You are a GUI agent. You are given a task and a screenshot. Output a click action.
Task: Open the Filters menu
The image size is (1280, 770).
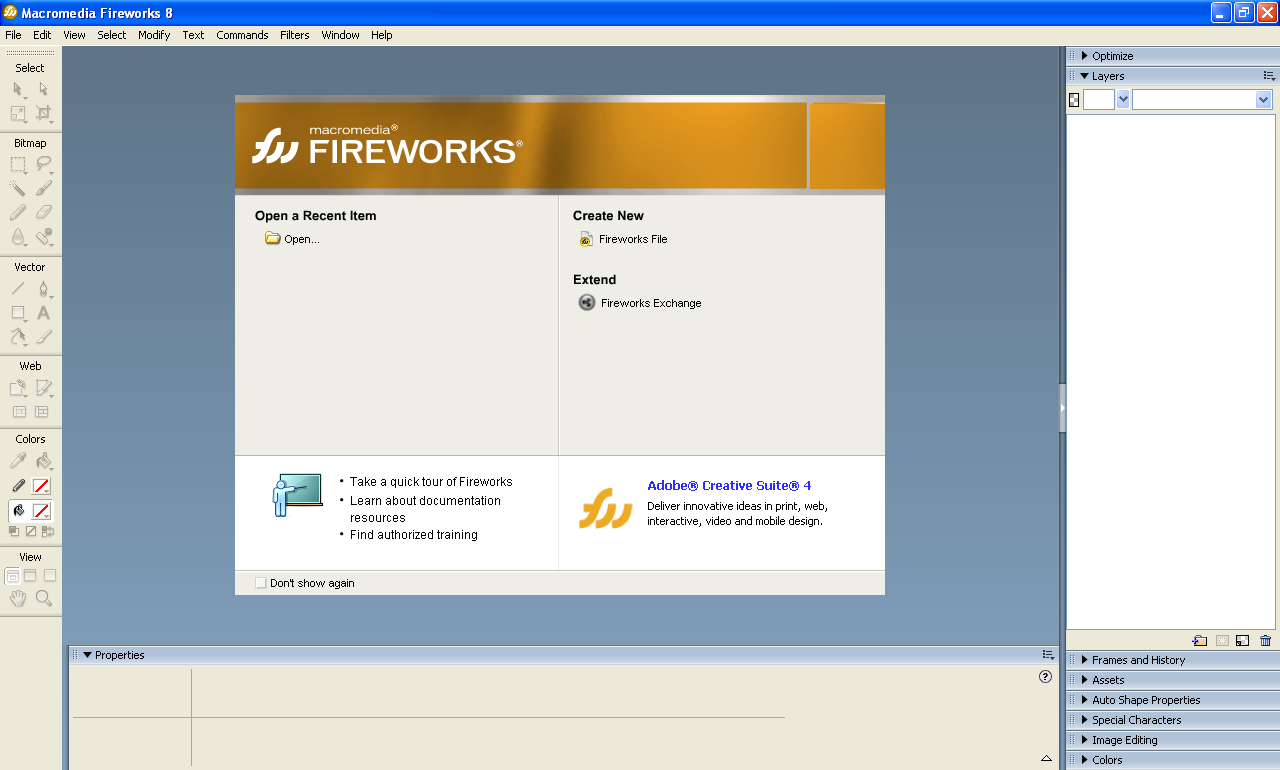(x=294, y=35)
